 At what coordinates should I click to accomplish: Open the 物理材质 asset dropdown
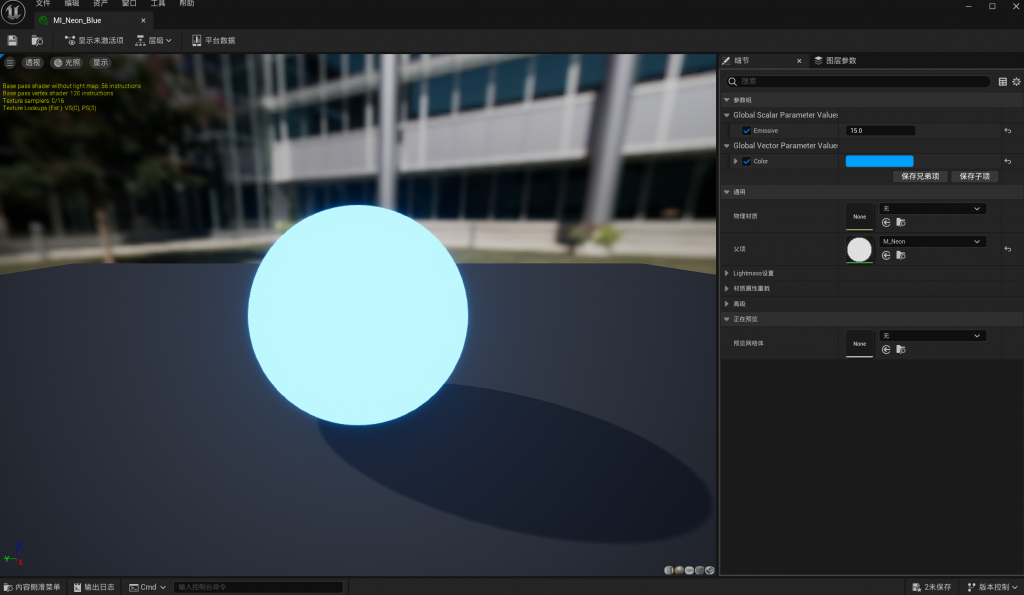(x=932, y=208)
